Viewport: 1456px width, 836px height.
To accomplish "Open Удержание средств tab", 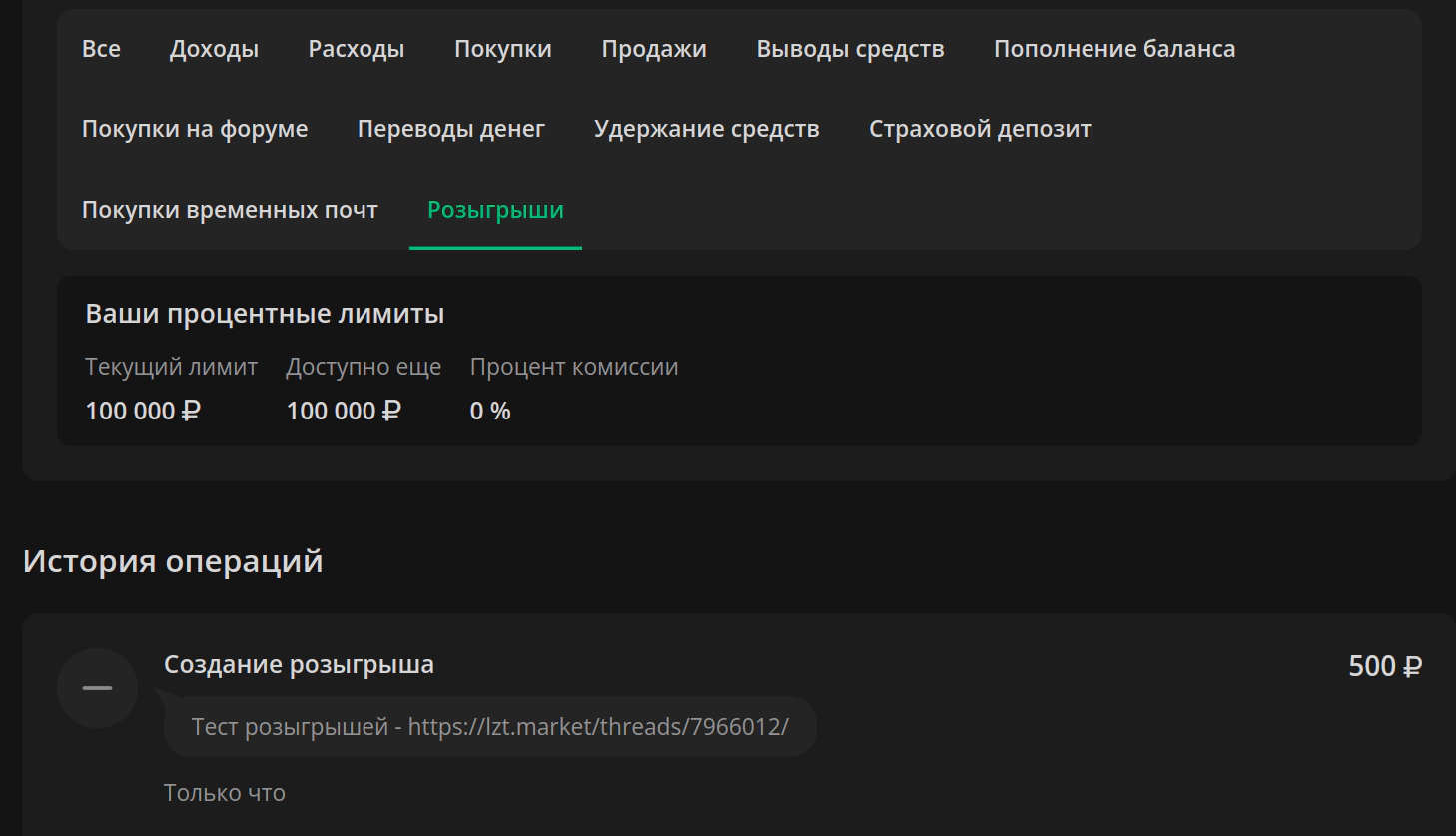I will tap(707, 129).
